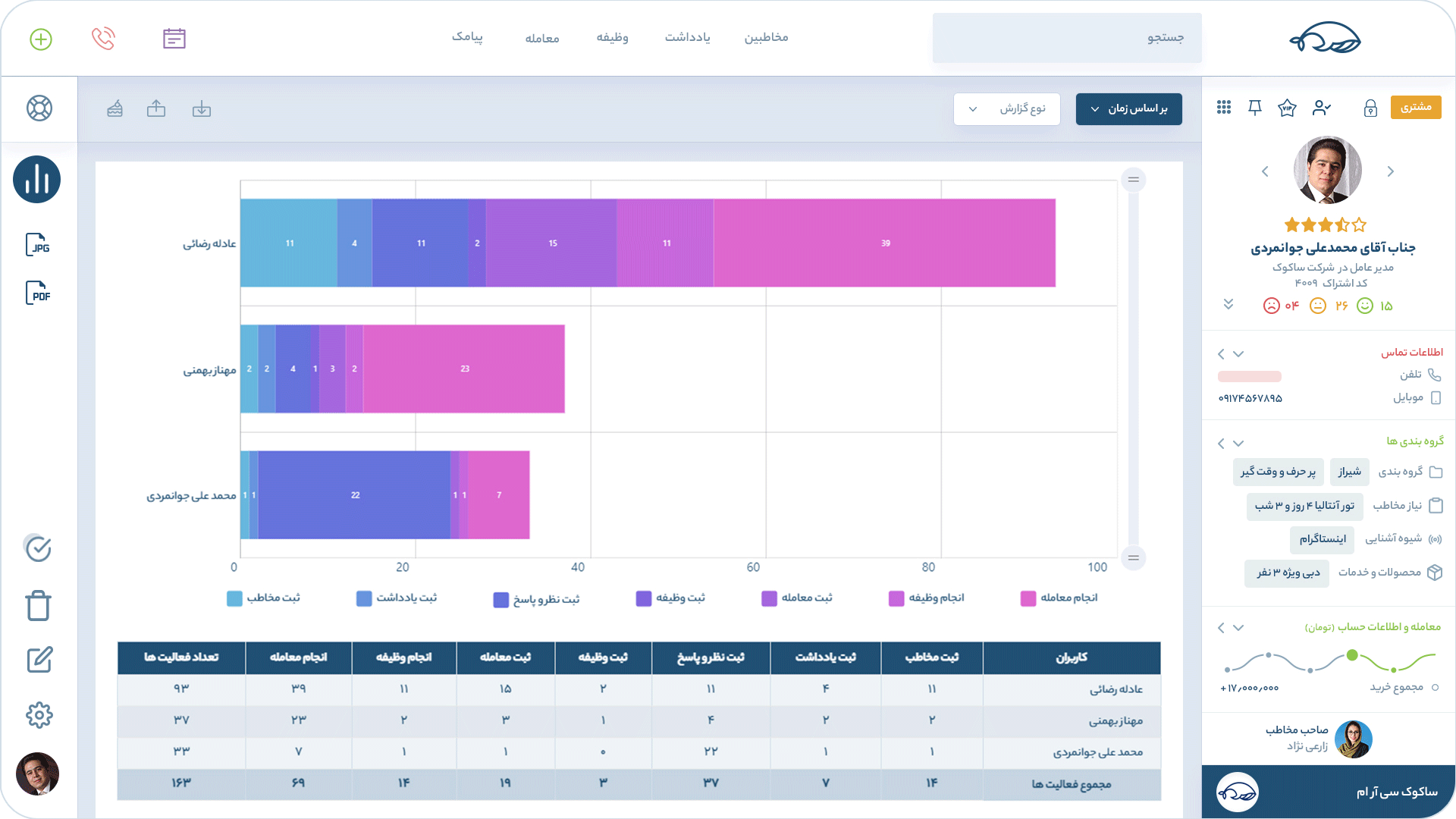
Task: Click the green plus add icon
Action: tap(41, 39)
